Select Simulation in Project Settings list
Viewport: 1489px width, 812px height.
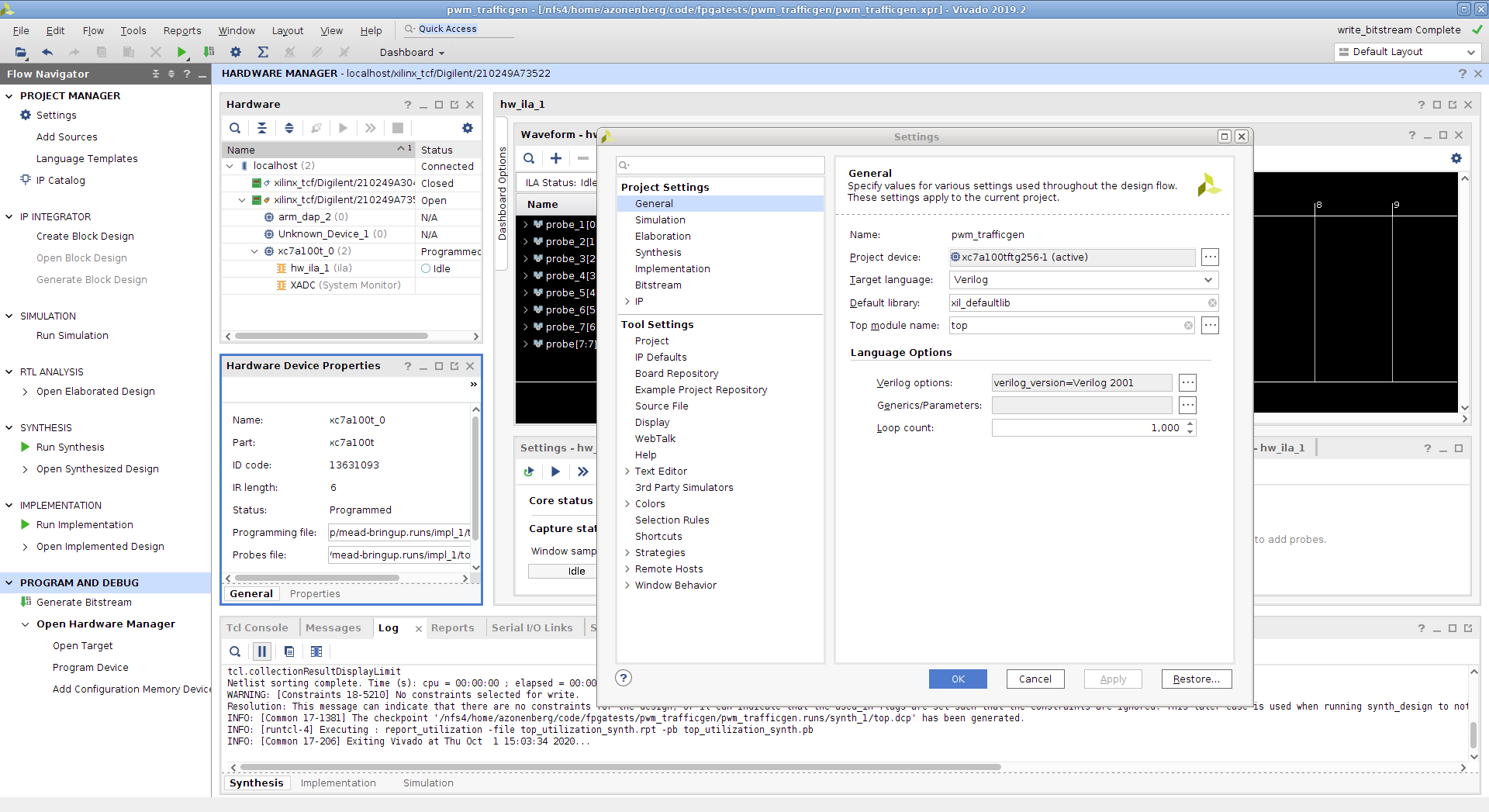(660, 220)
